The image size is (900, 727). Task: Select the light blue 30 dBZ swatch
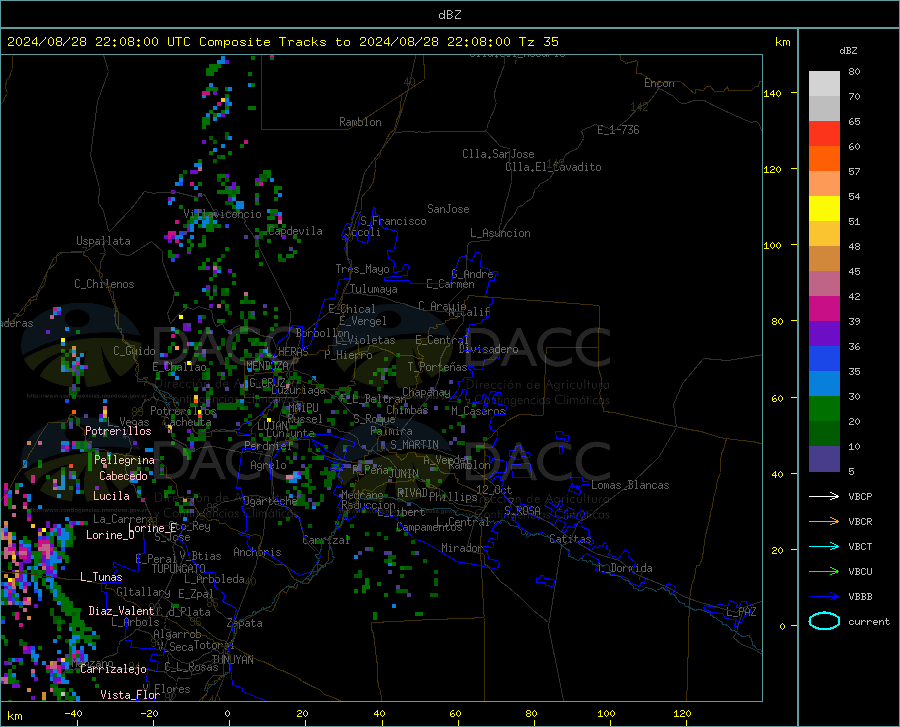[824, 384]
